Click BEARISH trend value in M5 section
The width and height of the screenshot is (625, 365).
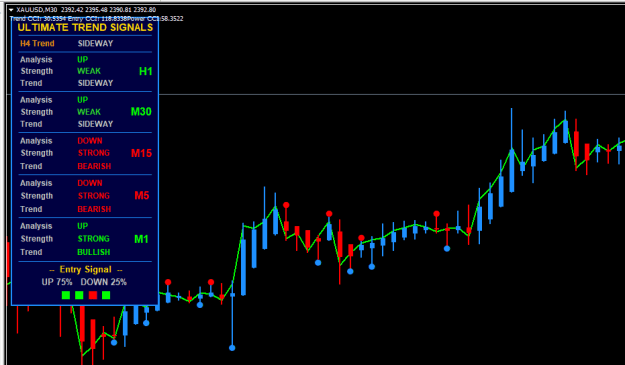tap(94, 209)
